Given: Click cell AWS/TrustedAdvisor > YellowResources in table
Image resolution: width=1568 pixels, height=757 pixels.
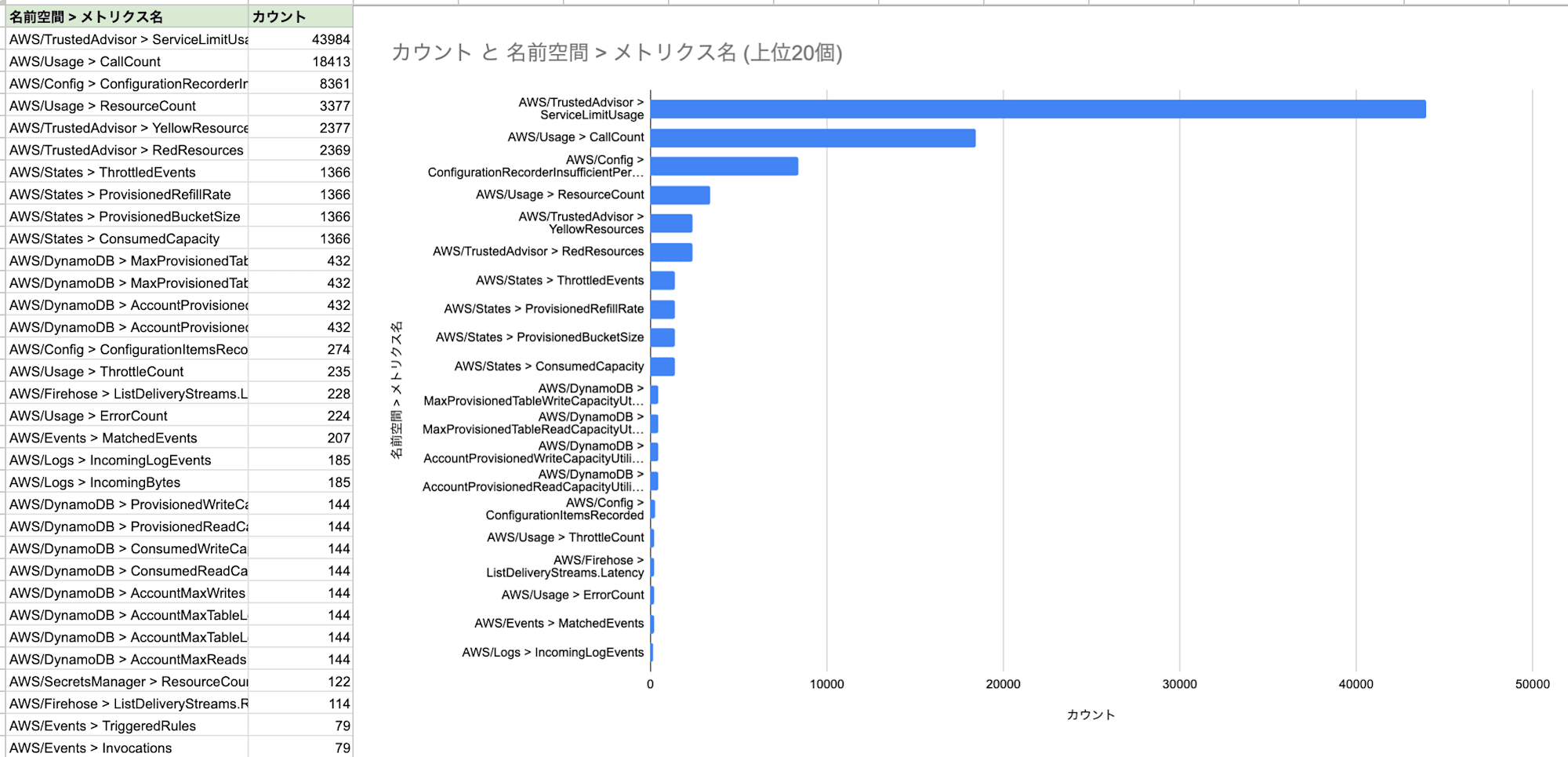Looking at the screenshot, I should [127, 128].
